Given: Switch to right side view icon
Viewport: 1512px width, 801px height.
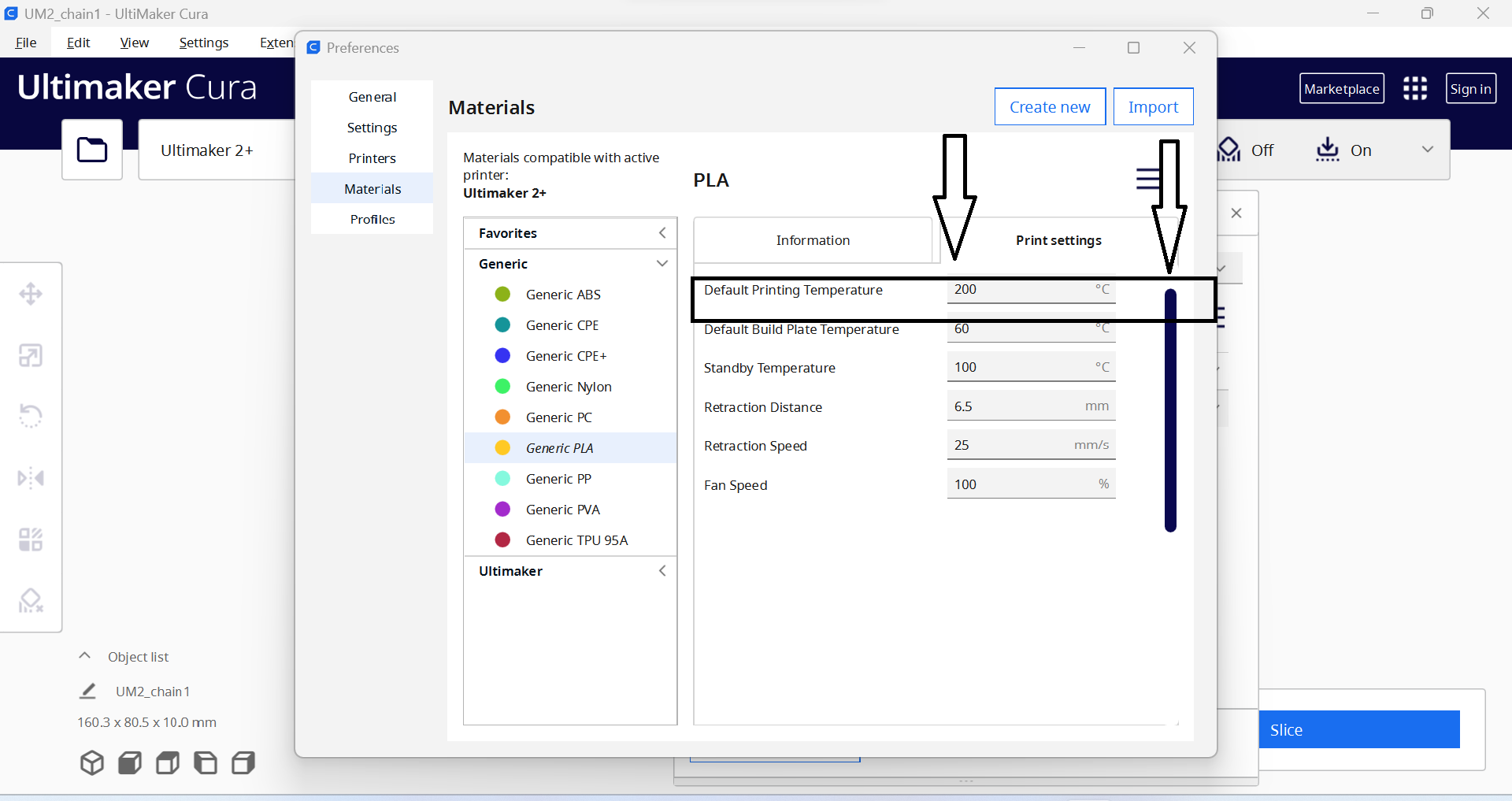Looking at the screenshot, I should (x=243, y=762).
